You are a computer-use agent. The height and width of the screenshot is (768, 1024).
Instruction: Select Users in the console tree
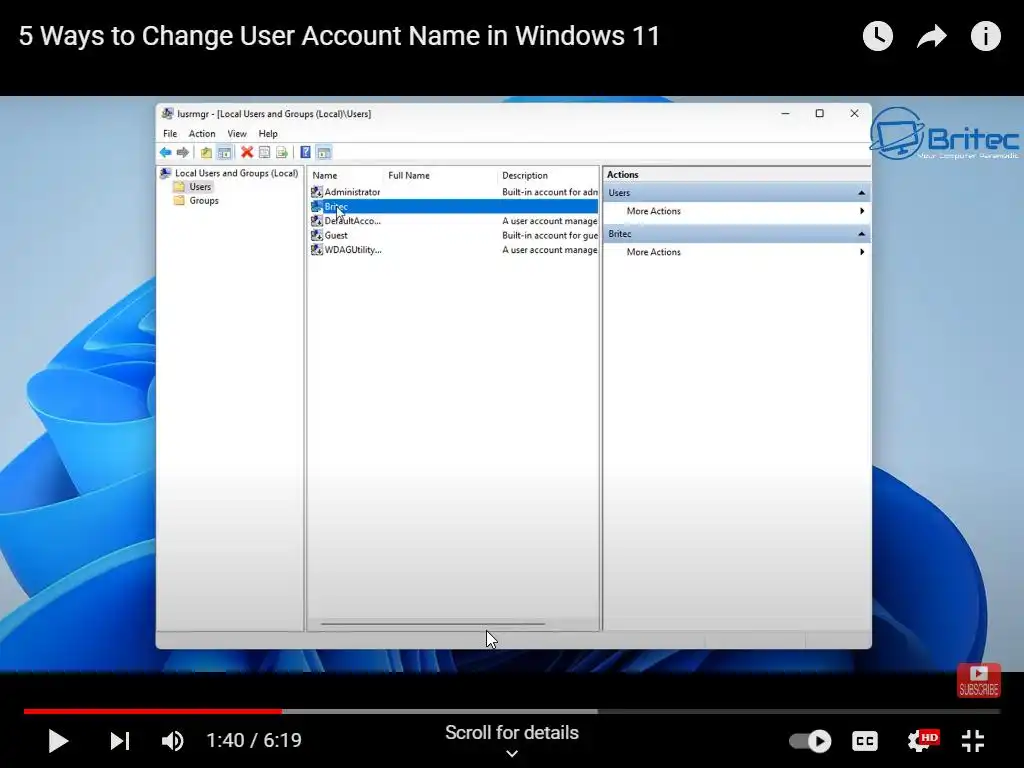[200, 187]
